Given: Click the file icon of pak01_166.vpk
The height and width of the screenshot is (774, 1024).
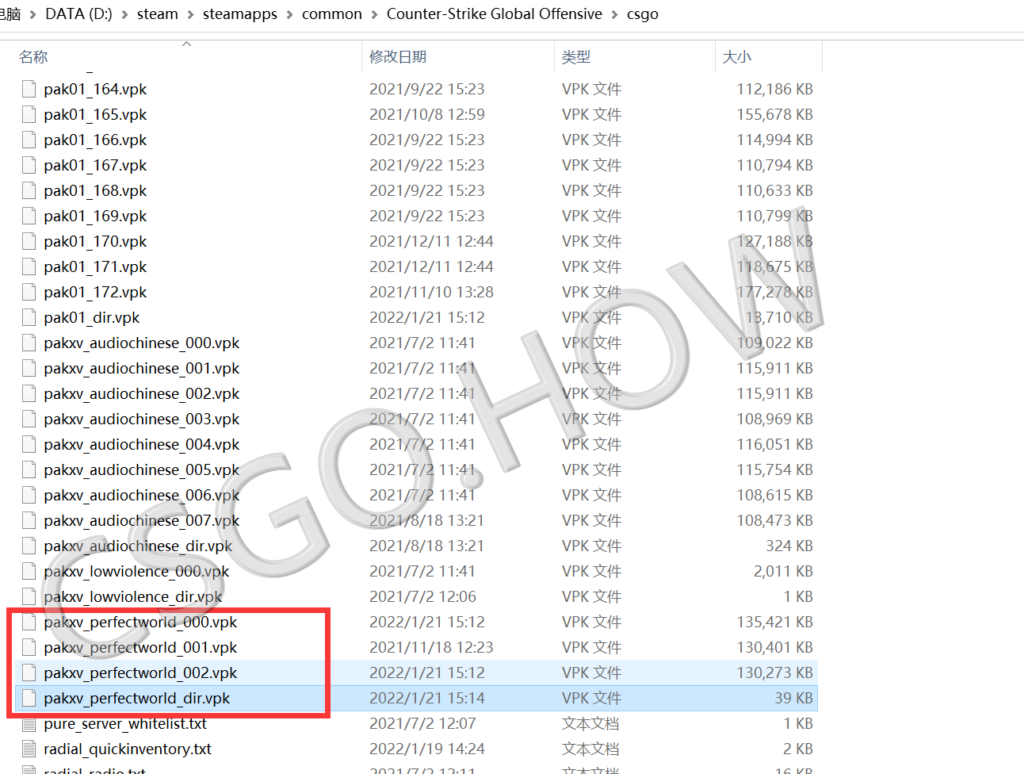Looking at the screenshot, I should [x=29, y=140].
